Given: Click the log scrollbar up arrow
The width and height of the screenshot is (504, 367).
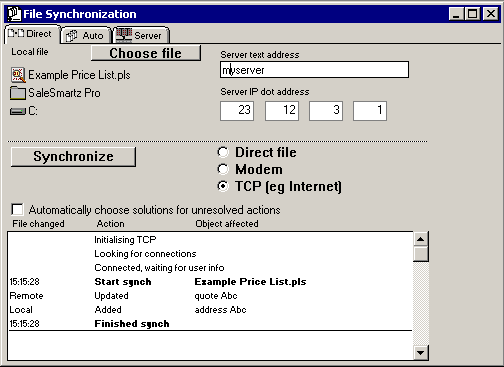Looking at the screenshot, I should point(421,239).
